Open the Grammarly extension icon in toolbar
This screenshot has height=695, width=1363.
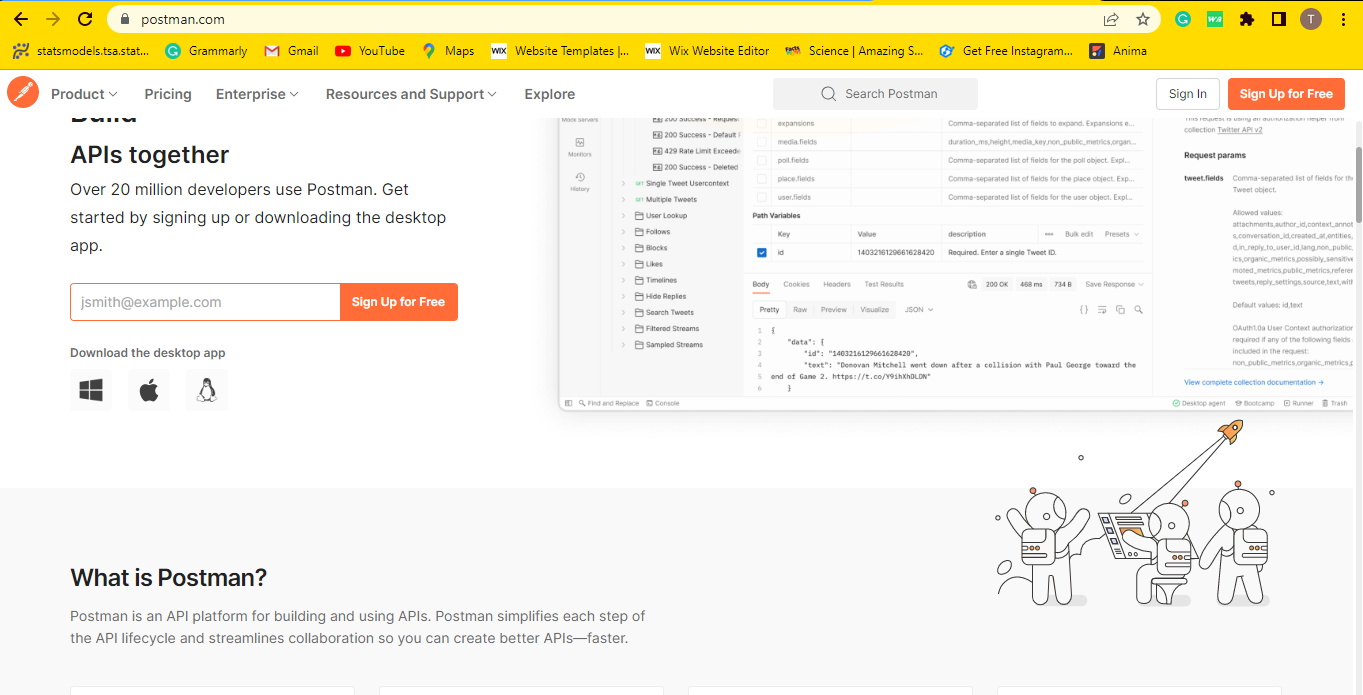[1183, 19]
